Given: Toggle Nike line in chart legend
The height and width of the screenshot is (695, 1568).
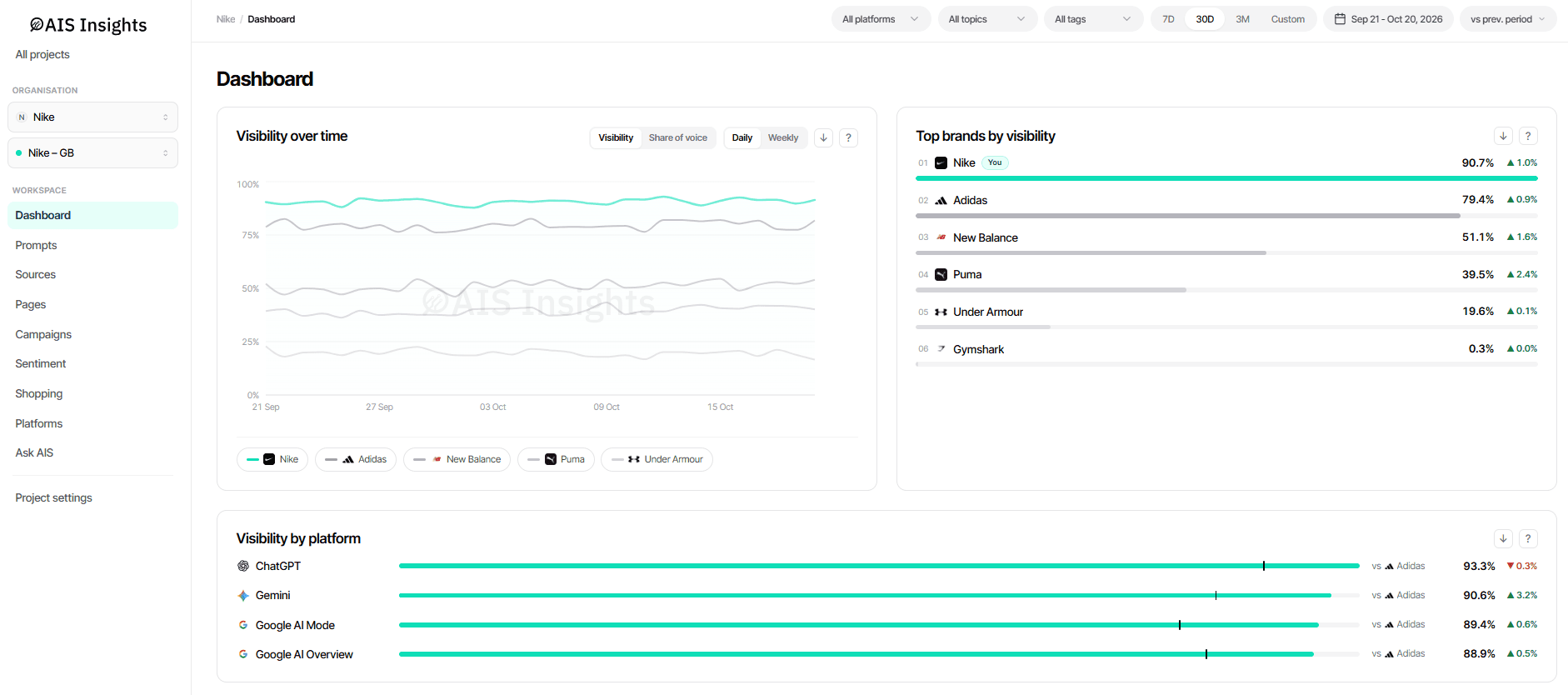Looking at the screenshot, I should pos(272,459).
